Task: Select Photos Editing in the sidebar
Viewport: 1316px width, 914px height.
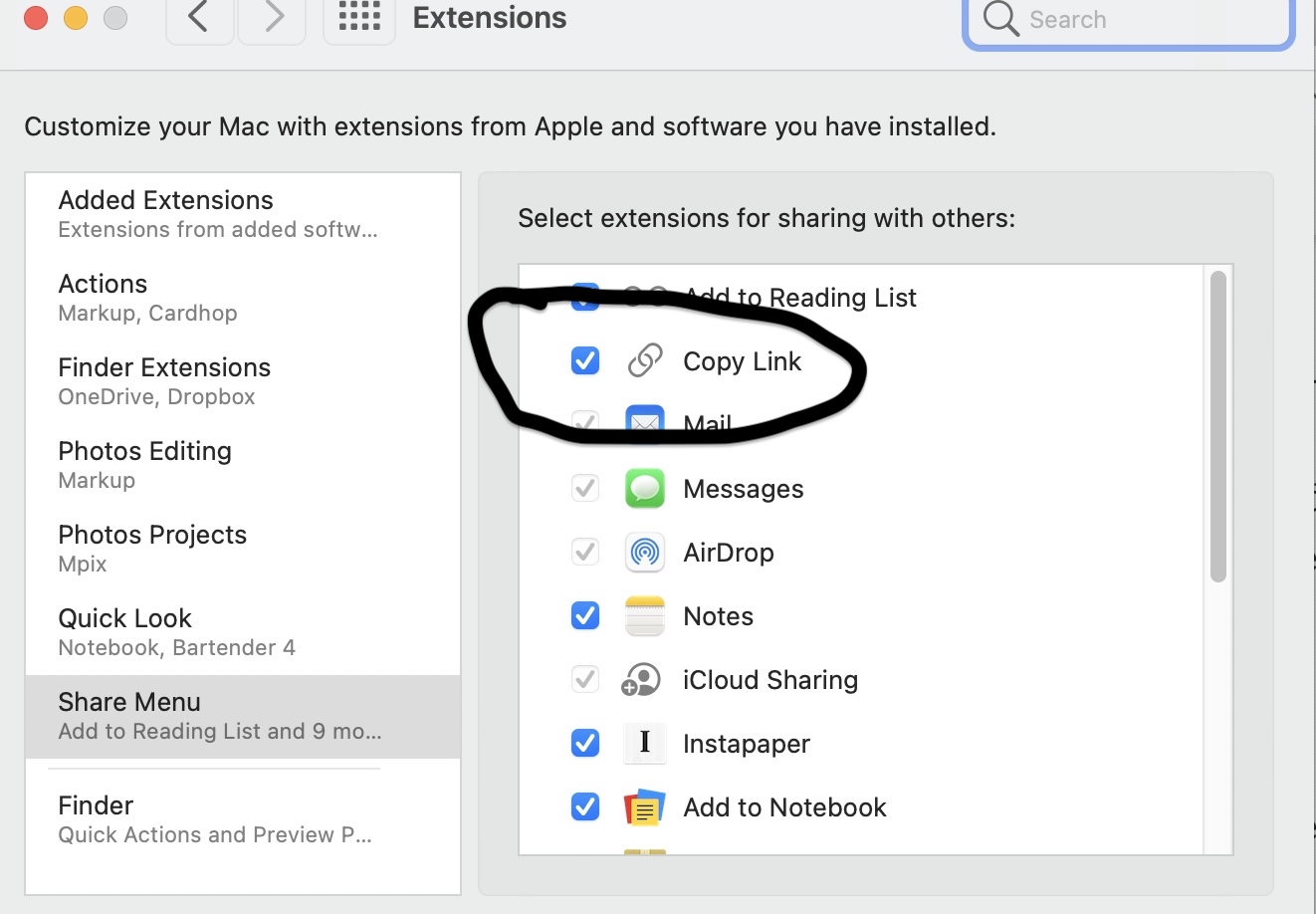Action: click(x=243, y=465)
